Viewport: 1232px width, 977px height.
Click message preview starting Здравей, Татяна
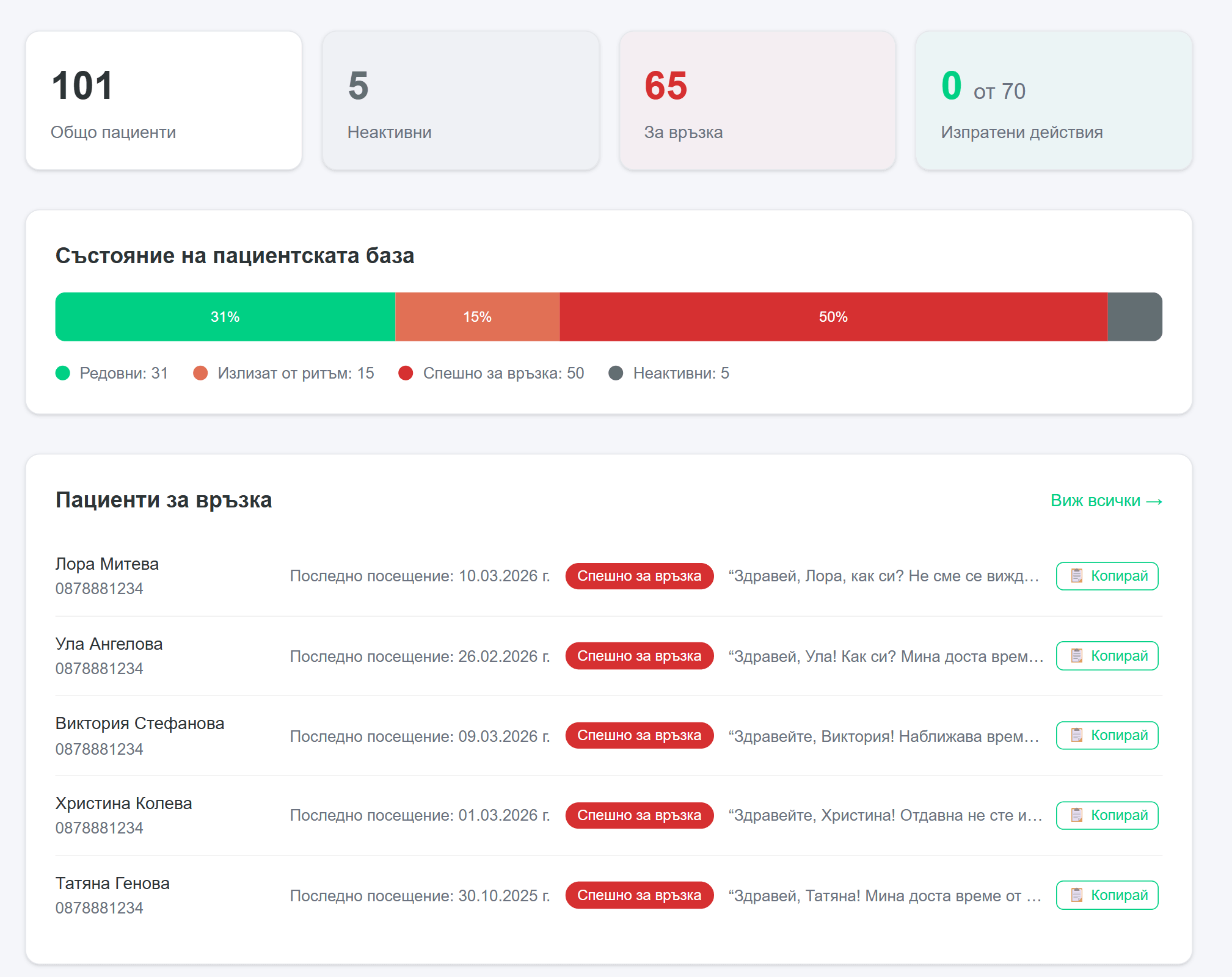point(885,896)
